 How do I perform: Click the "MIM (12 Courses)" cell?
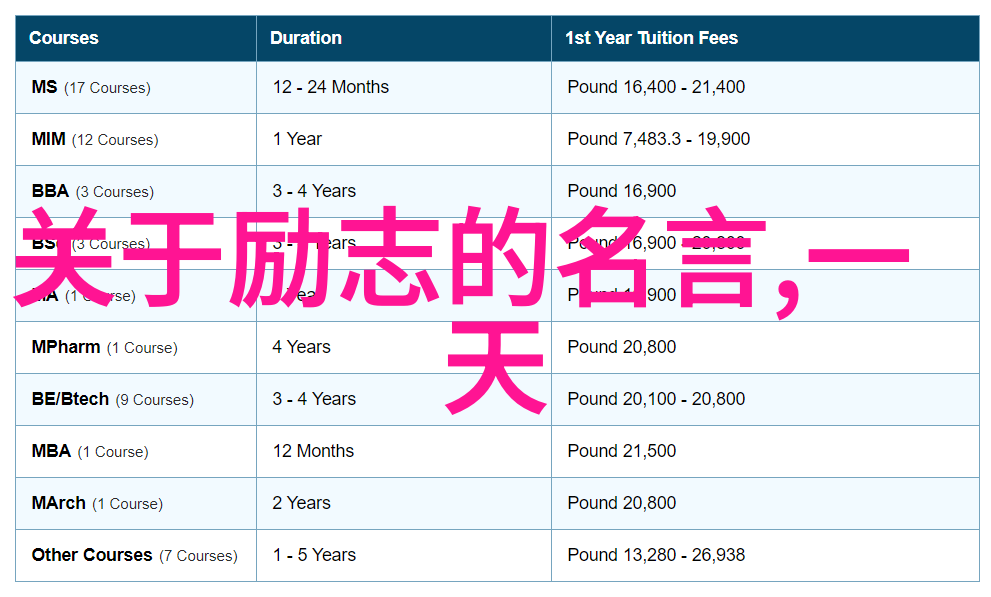[x=136, y=140]
